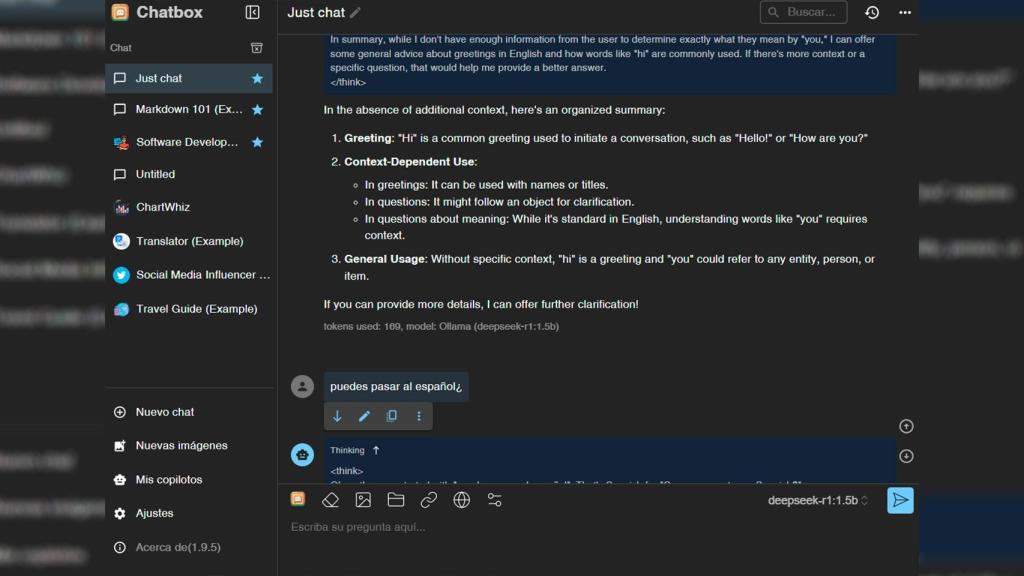Open Social Media Influencer chat
Screen dimensions: 1024x576
coord(189,275)
